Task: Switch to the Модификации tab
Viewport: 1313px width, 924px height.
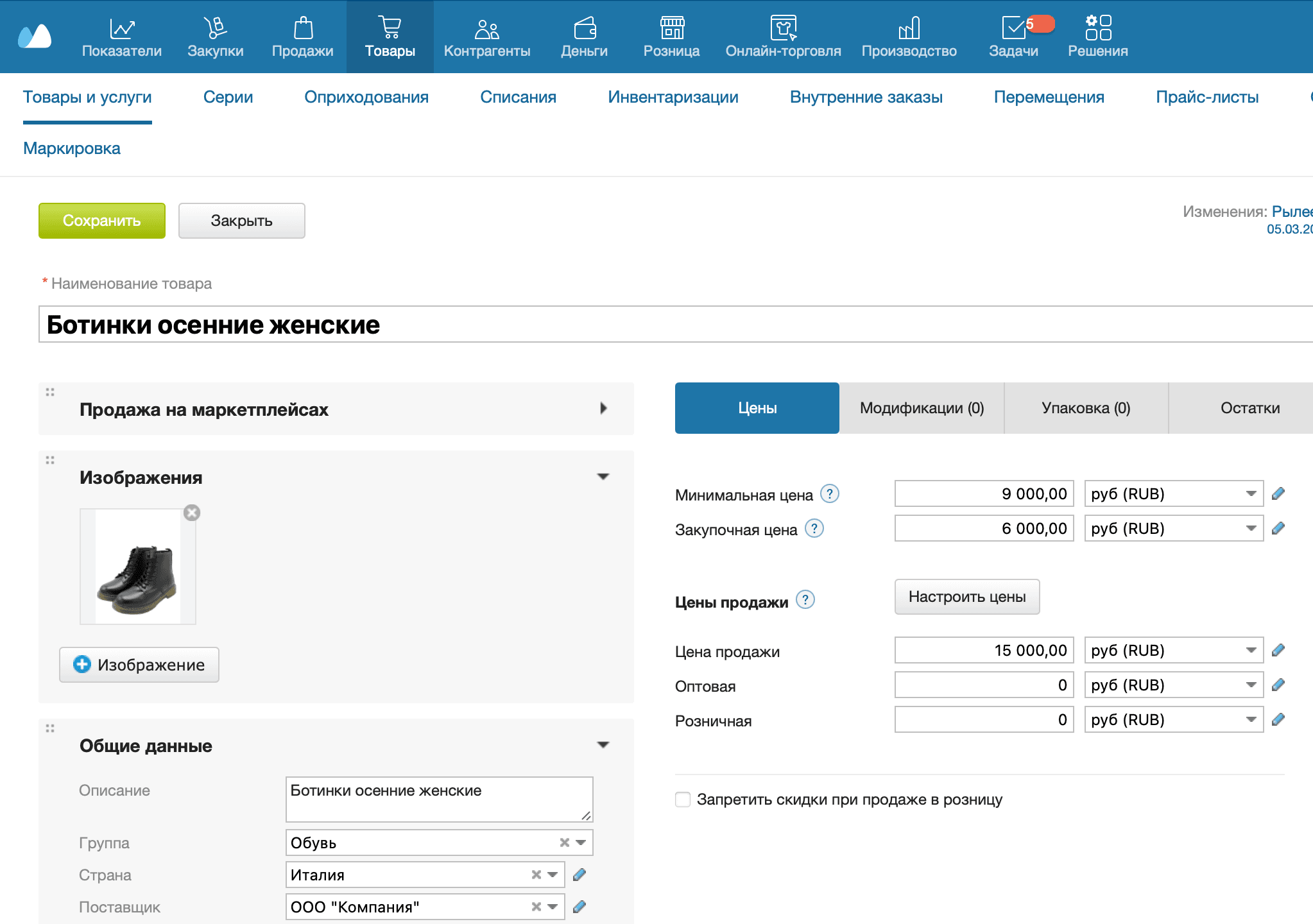Action: tap(922, 407)
